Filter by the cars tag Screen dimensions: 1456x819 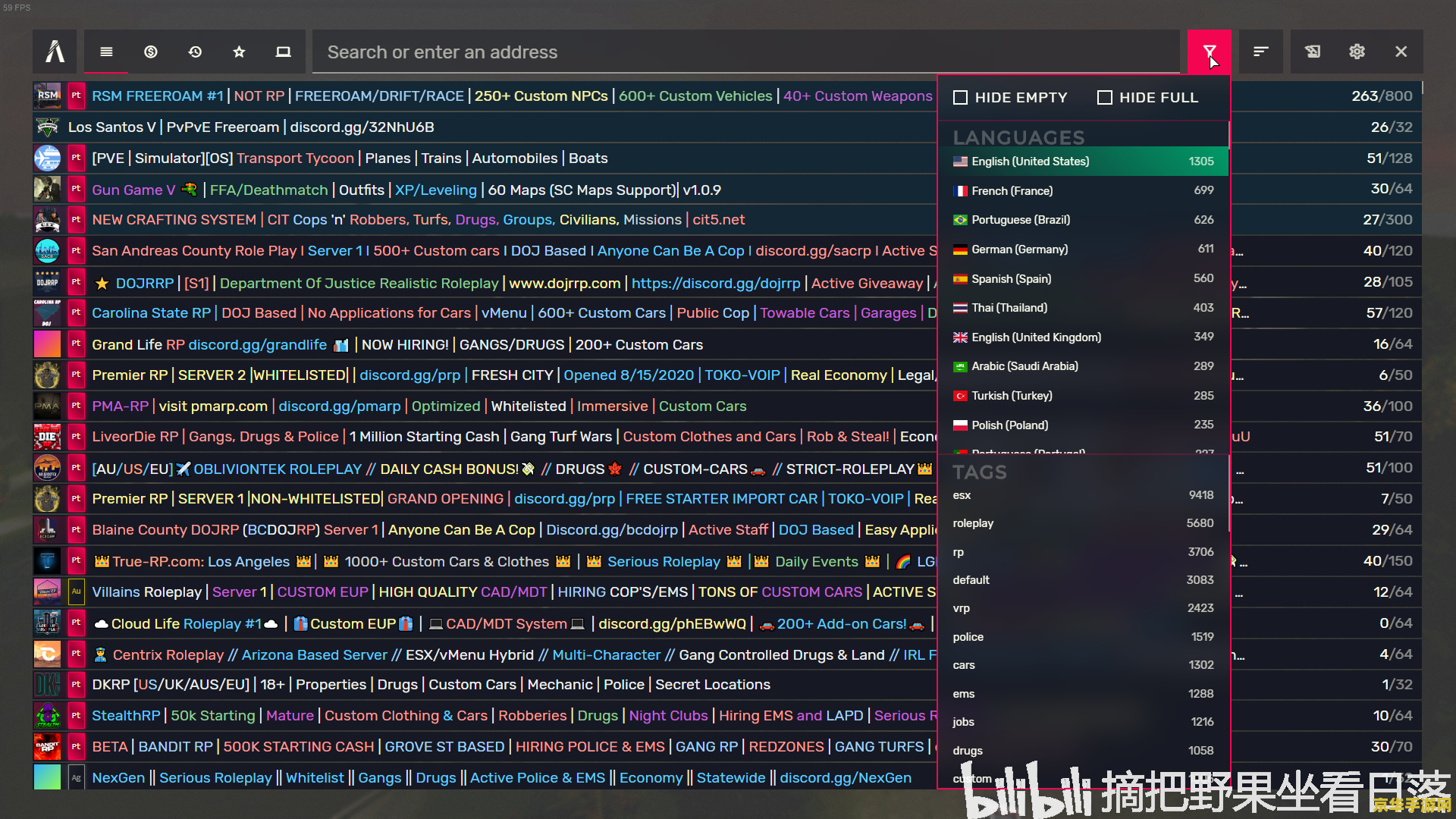pos(1083,665)
